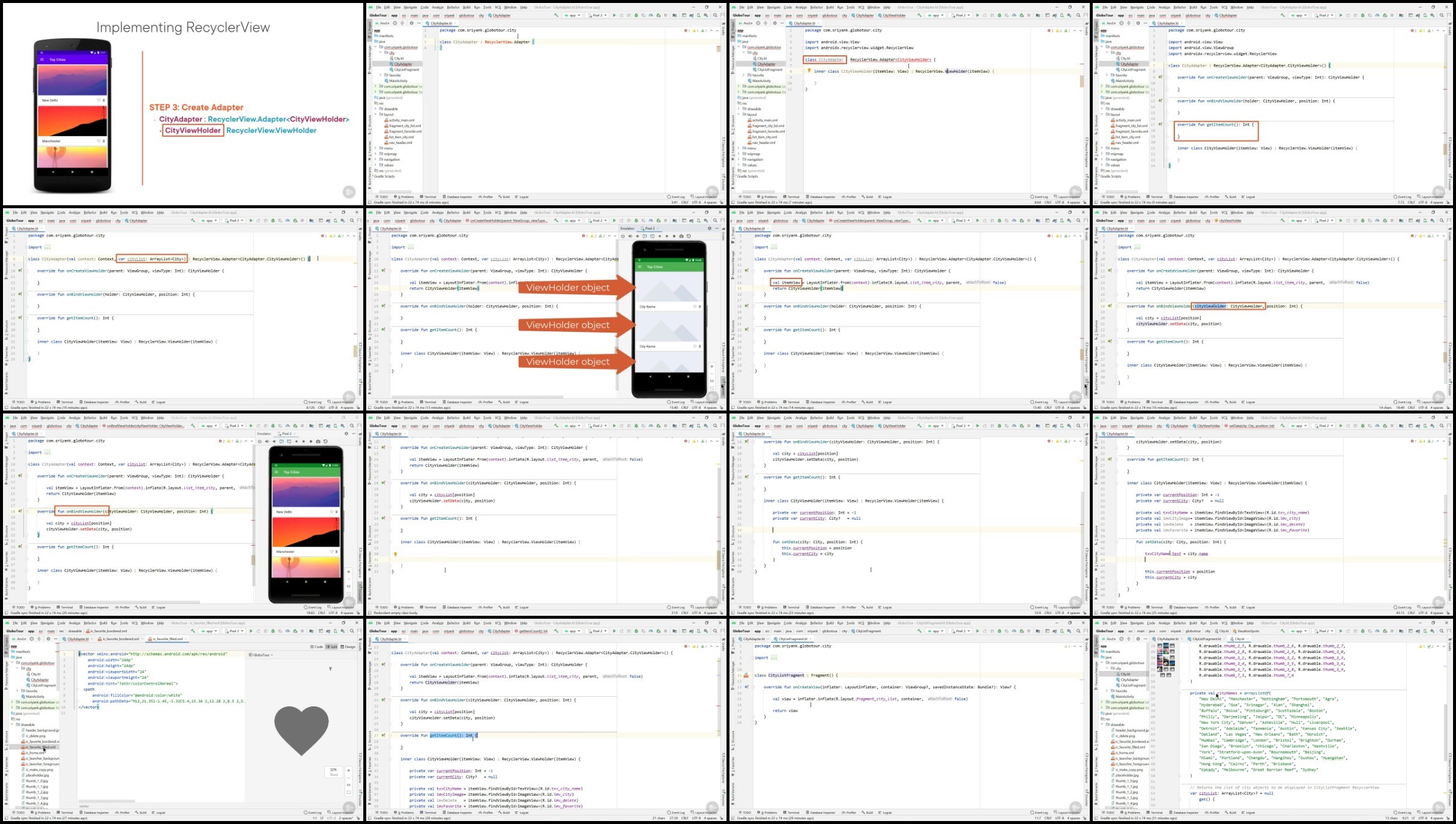Click active Split view toggle in vector editor
The height and width of the screenshot is (824, 1456).
point(332,646)
